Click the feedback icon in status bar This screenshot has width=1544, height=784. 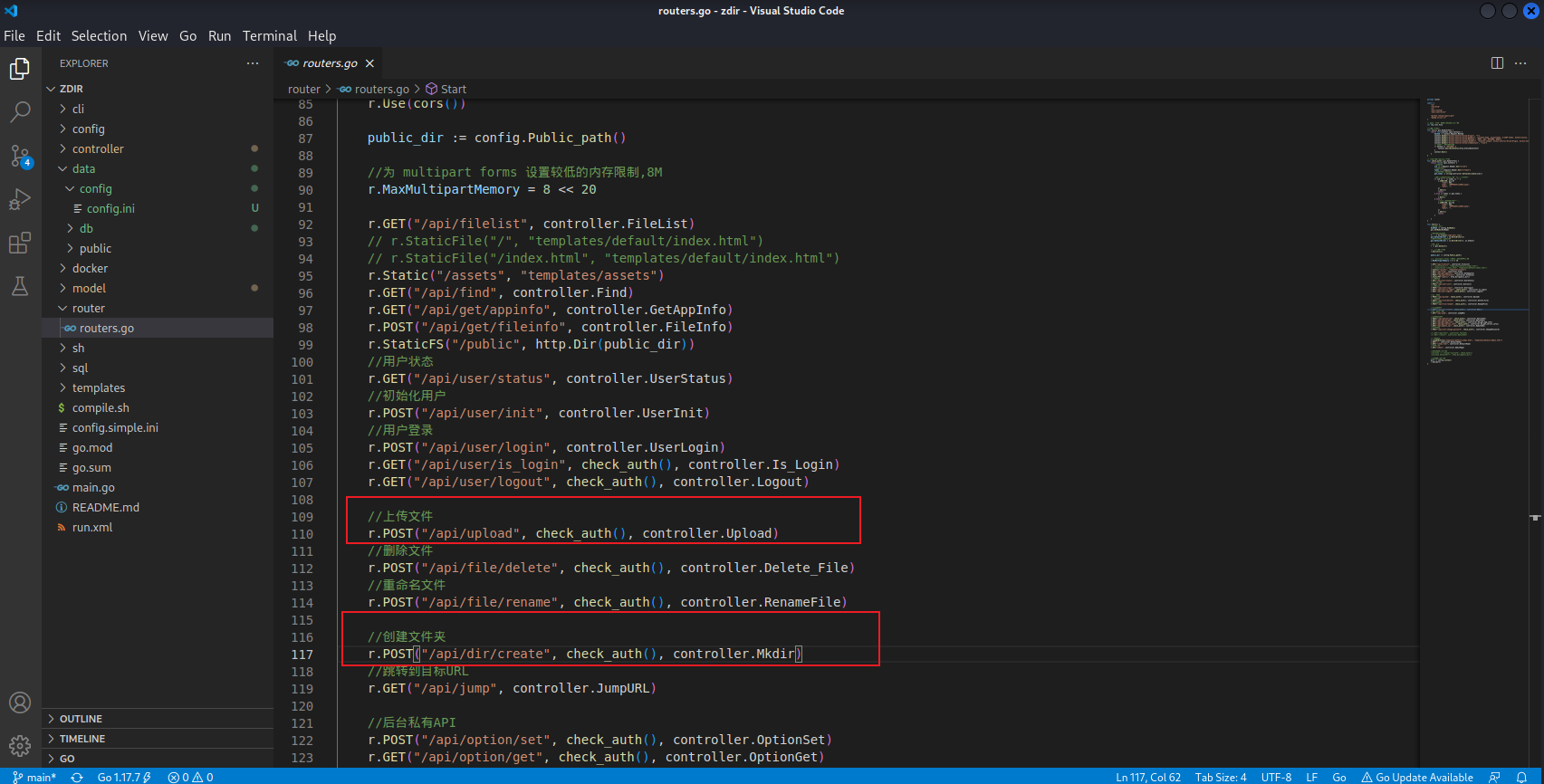(x=1494, y=777)
